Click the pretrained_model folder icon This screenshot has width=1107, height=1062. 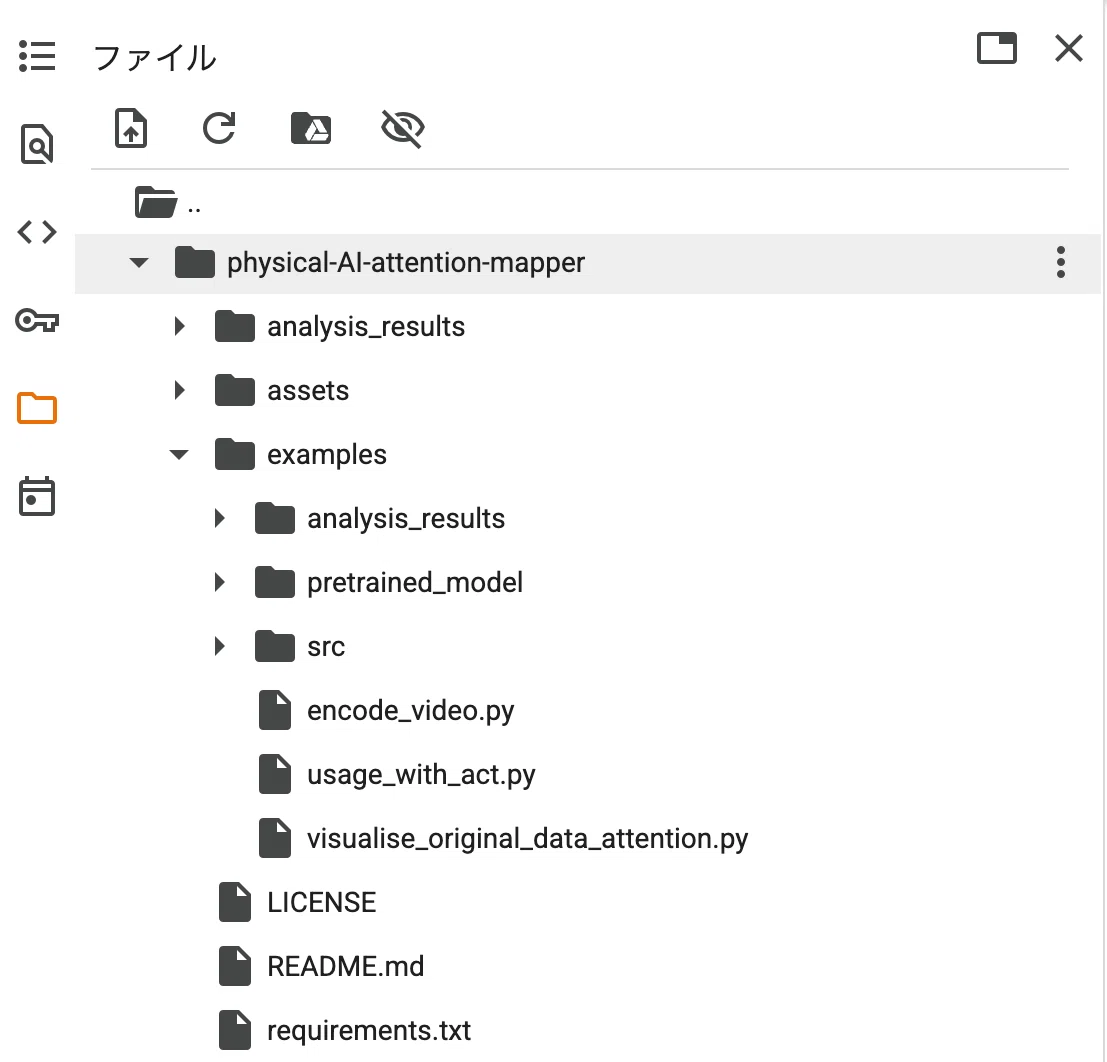click(275, 582)
